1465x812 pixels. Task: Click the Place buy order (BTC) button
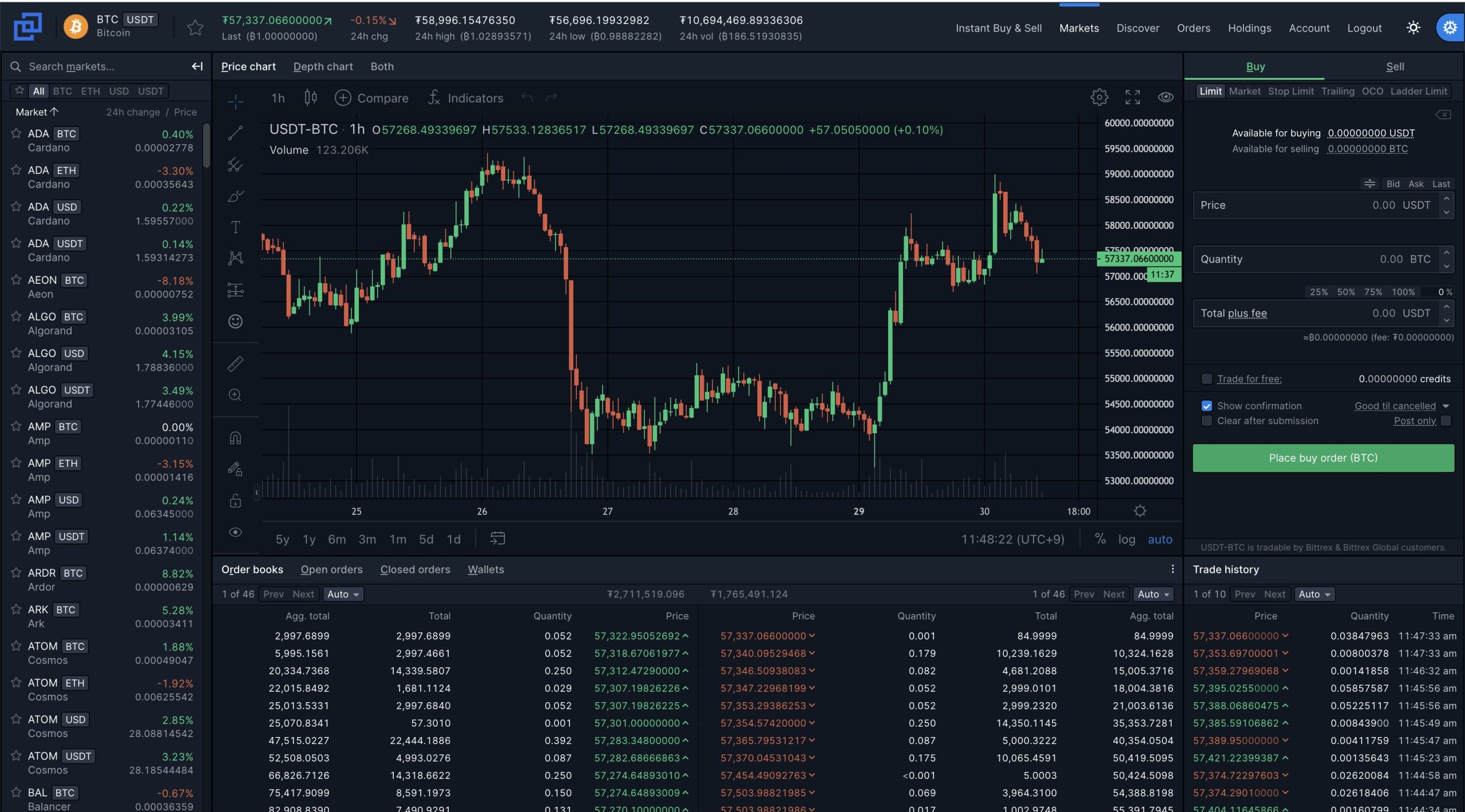[1323, 458]
